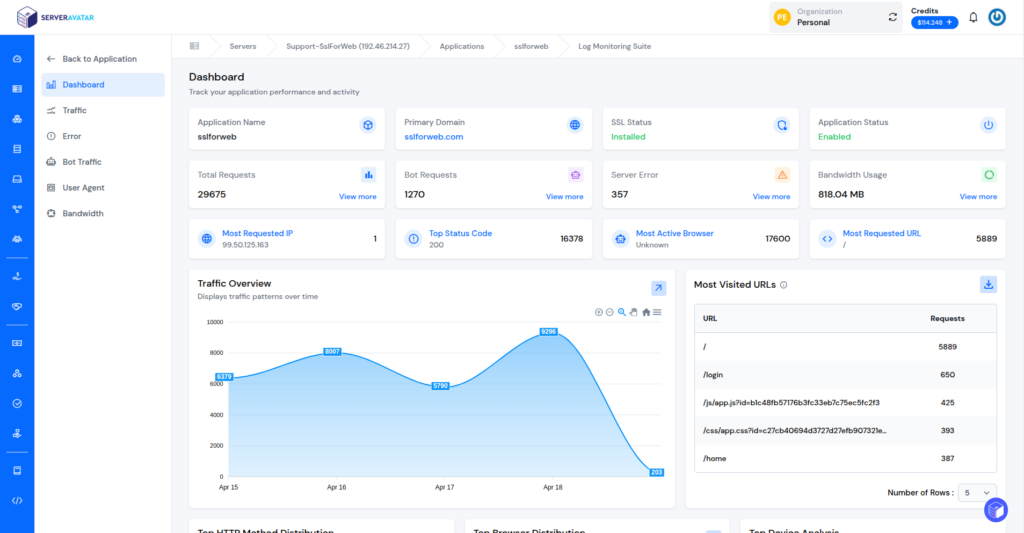Switch organization with the refresh arrows icon
Viewport: 1024px width, 533px height.
893,17
